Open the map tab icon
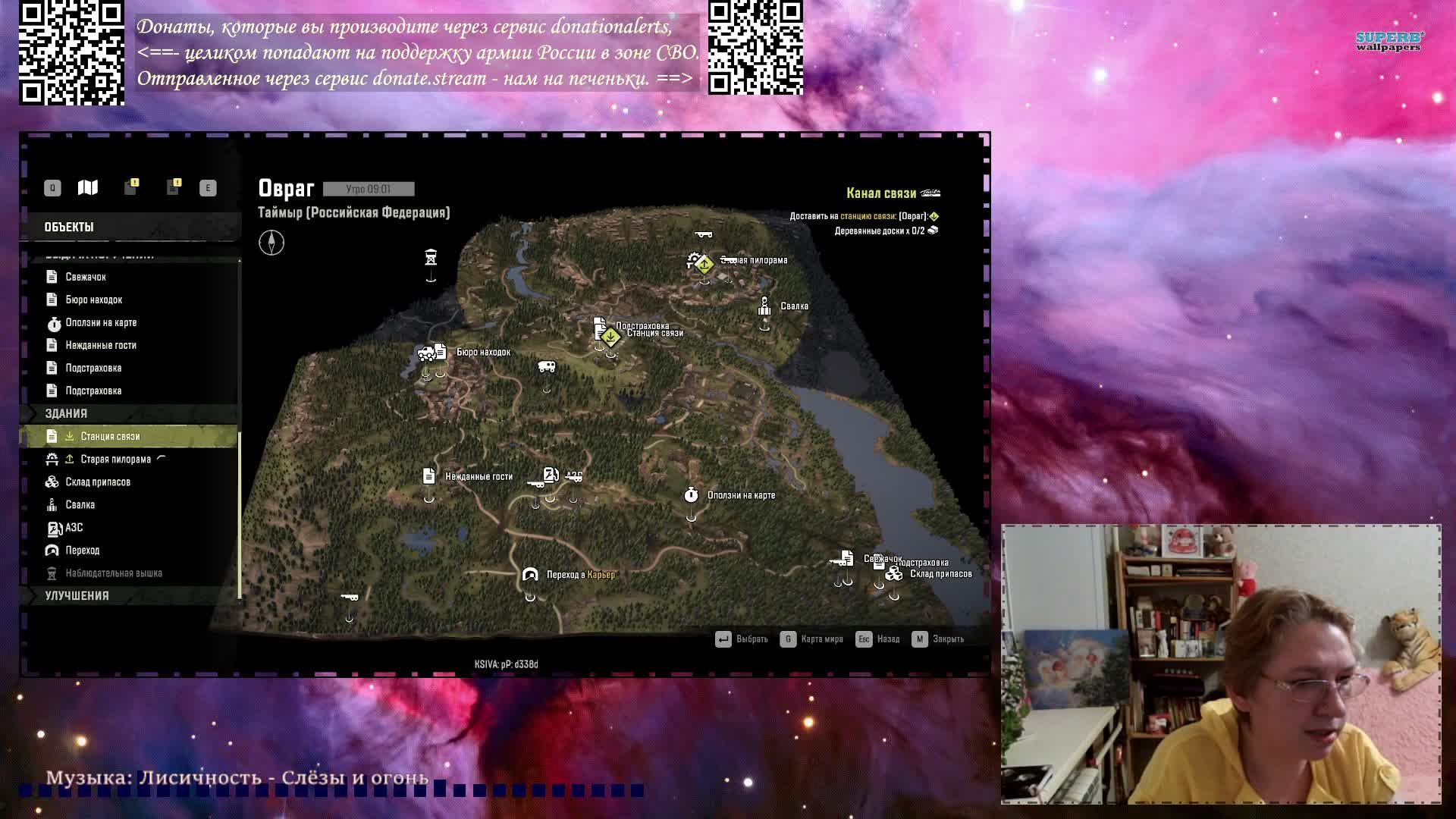 [88, 187]
